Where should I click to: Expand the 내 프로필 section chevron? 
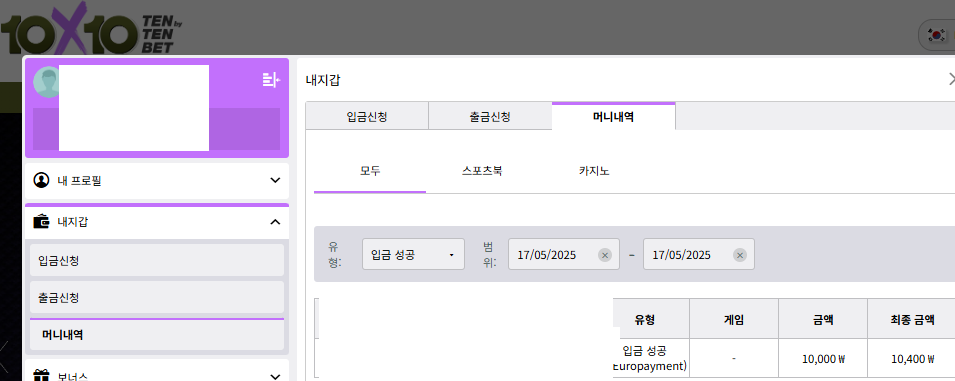pos(275,180)
